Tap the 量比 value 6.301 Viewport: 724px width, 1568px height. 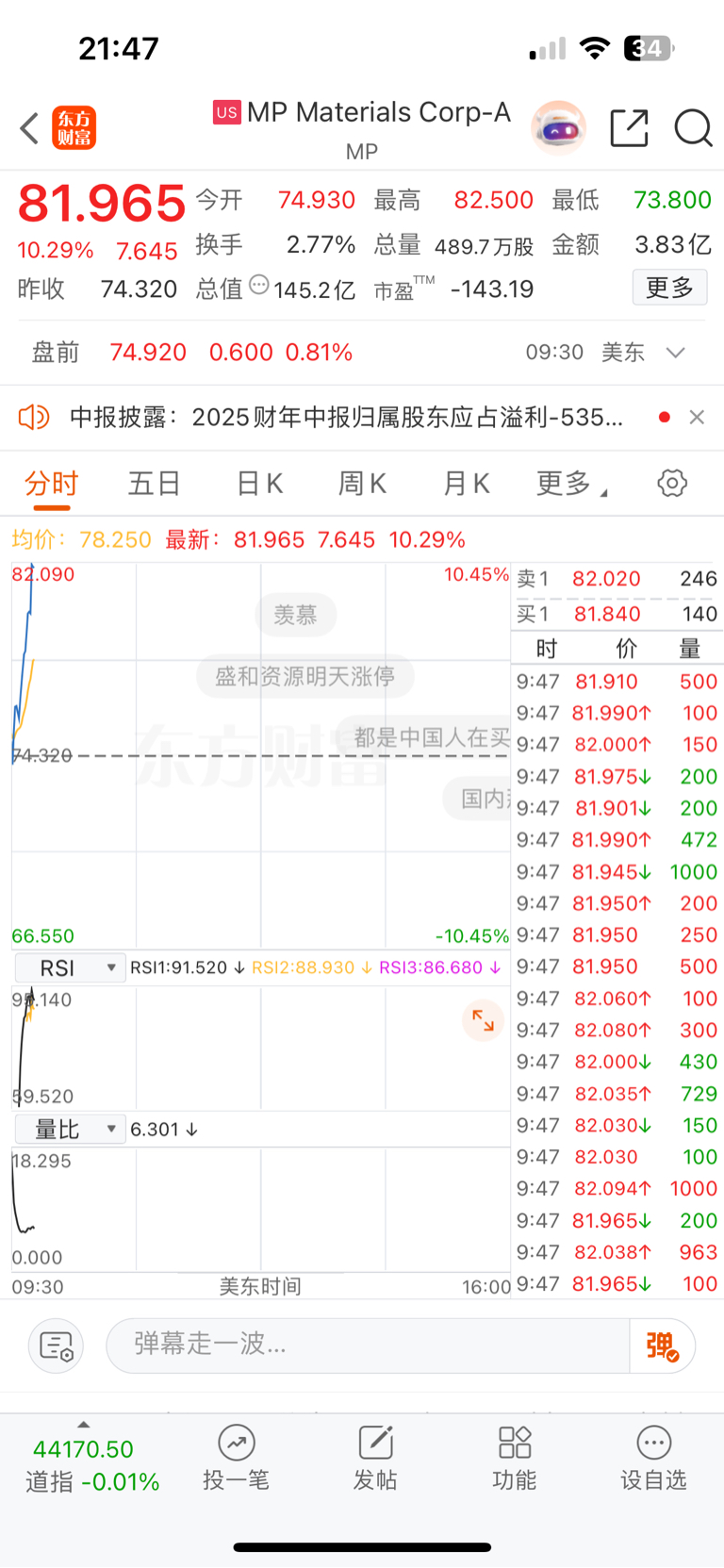click(x=164, y=1130)
